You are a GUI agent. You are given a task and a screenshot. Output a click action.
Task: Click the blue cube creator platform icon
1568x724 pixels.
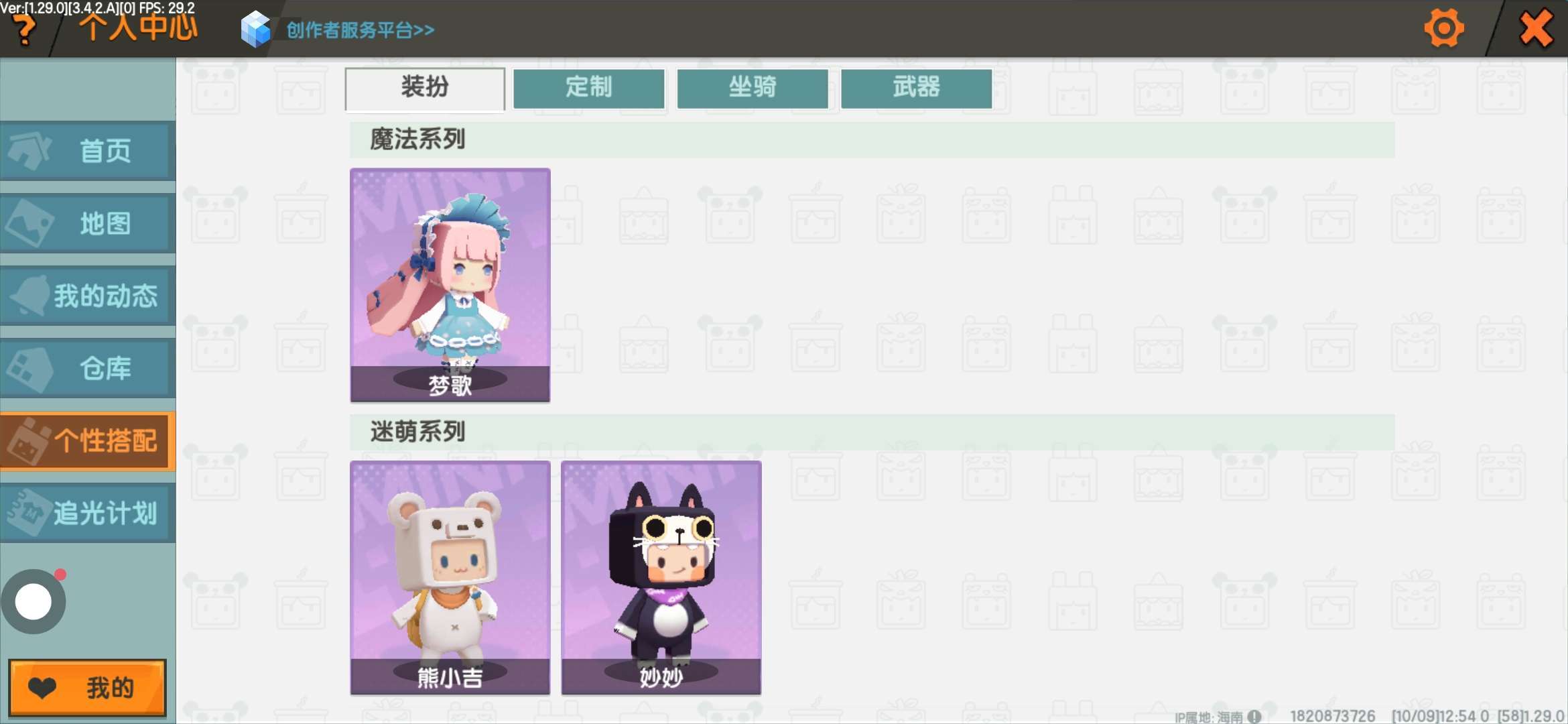click(x=255, y=29)
